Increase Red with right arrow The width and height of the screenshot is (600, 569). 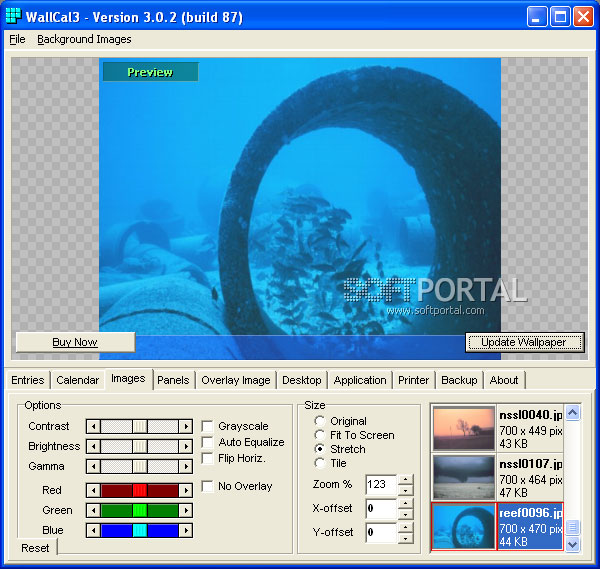[x=186, y=490]
